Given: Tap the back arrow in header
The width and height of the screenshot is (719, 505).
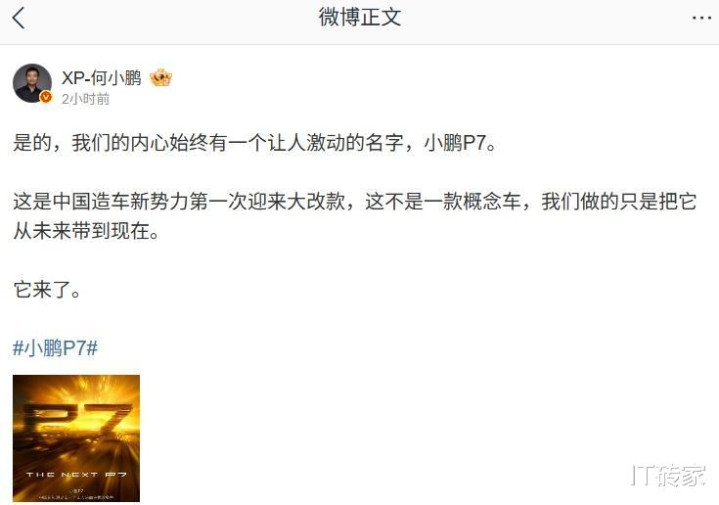Looking at the screenshot, I should pos(19,18).
